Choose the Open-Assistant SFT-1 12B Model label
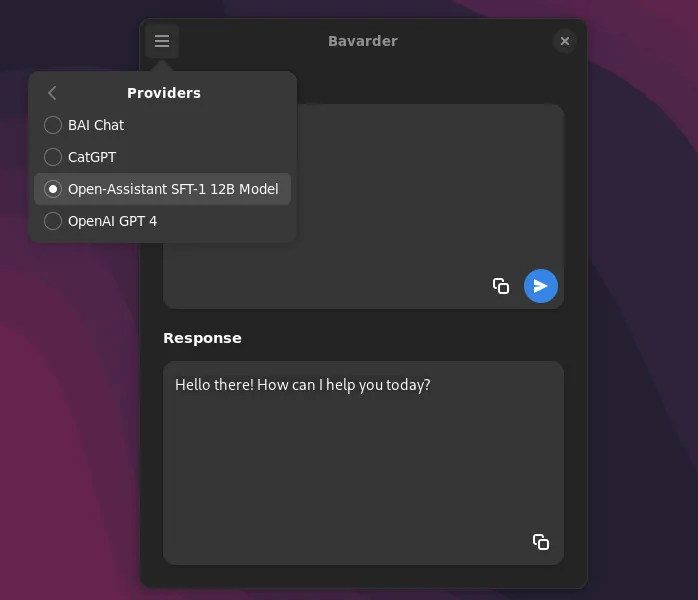 click(173, 189)
